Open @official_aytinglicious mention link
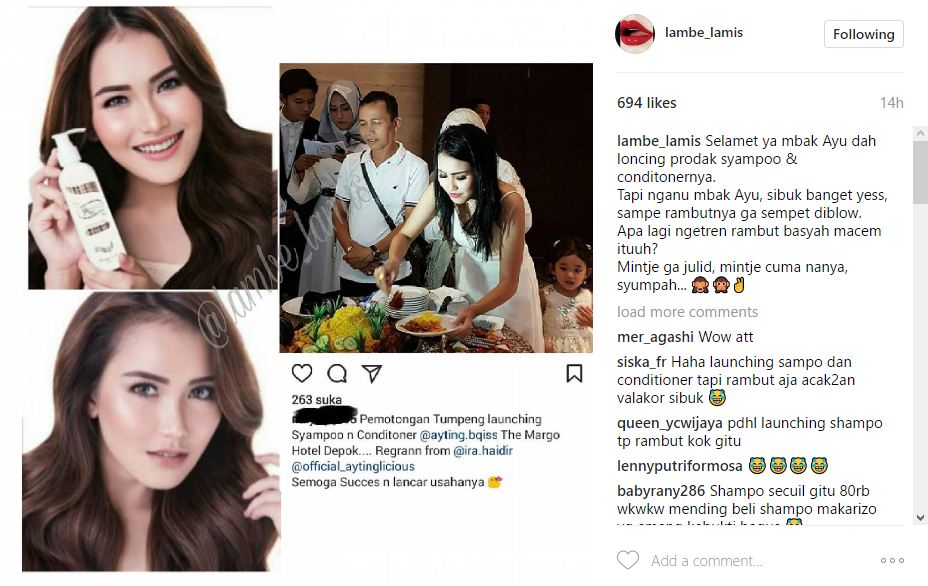The width and height of the screenshot is (928, 586). (353, 467)
